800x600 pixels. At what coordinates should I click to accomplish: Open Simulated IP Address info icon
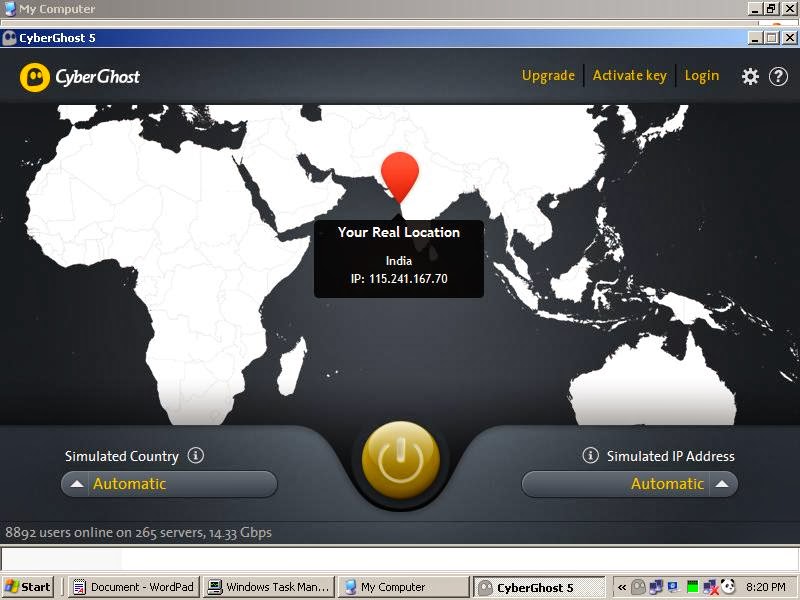590,455
